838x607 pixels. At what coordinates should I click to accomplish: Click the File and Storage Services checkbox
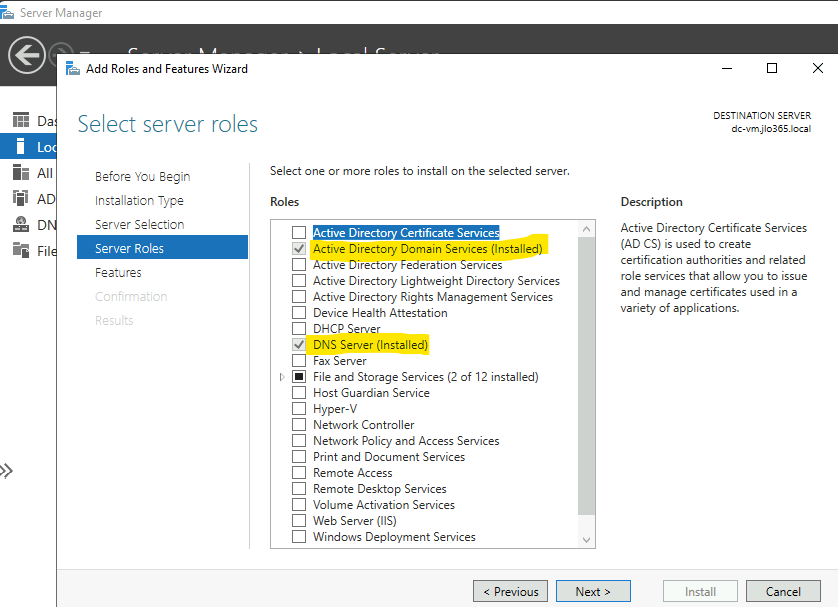point(299,377)
